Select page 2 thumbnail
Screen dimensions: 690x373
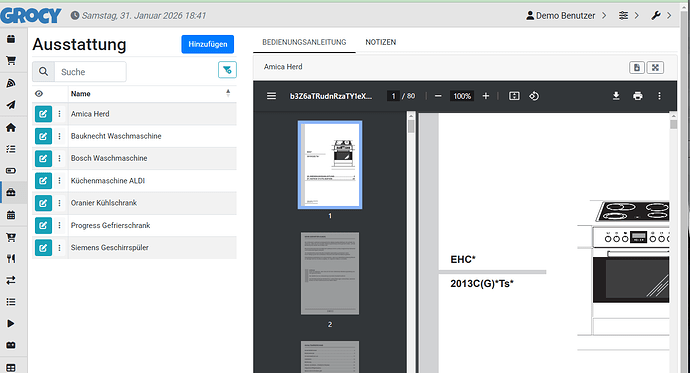coord(330,273)
